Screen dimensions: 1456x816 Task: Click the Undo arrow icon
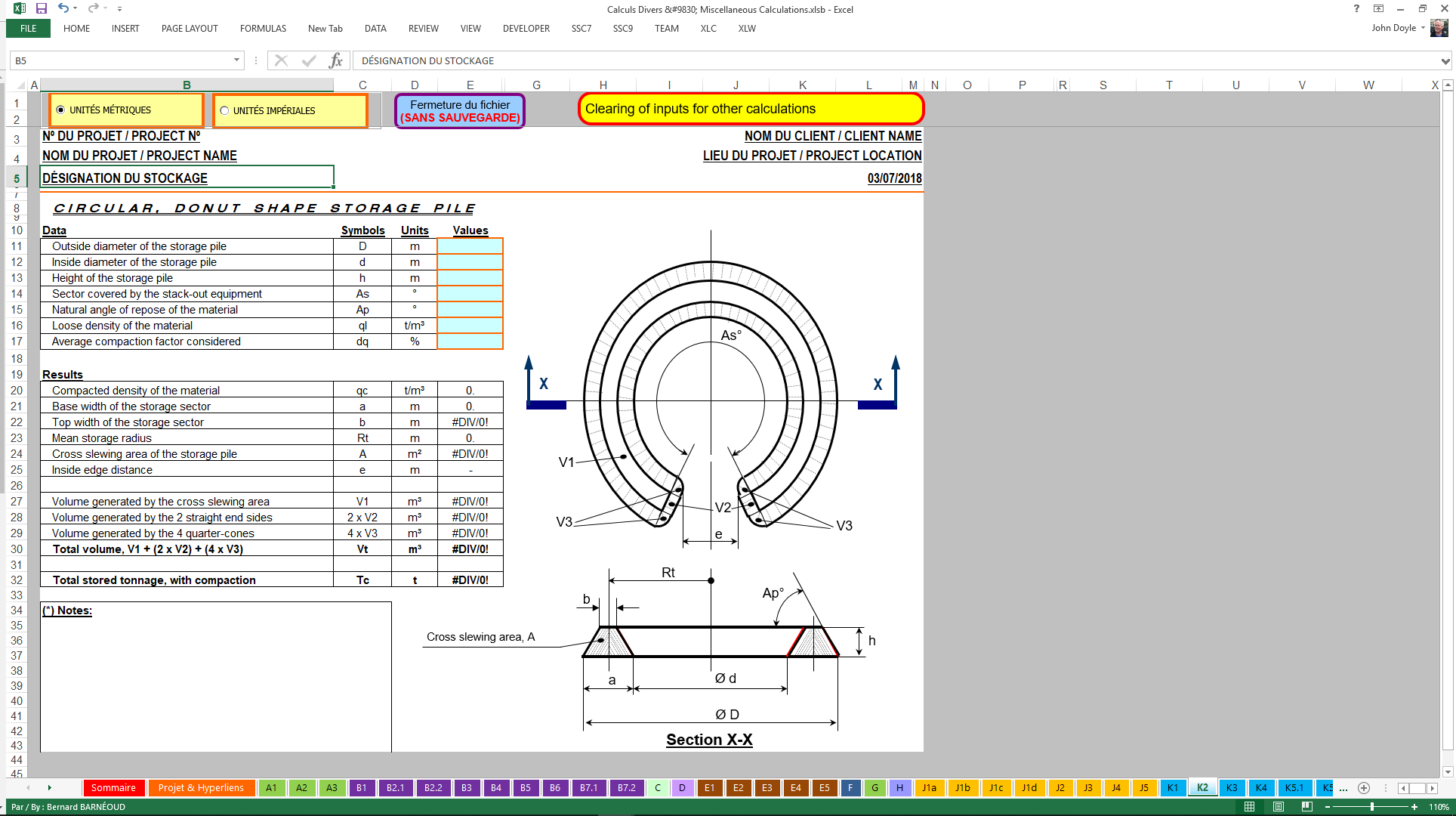[x=63, y=8]
